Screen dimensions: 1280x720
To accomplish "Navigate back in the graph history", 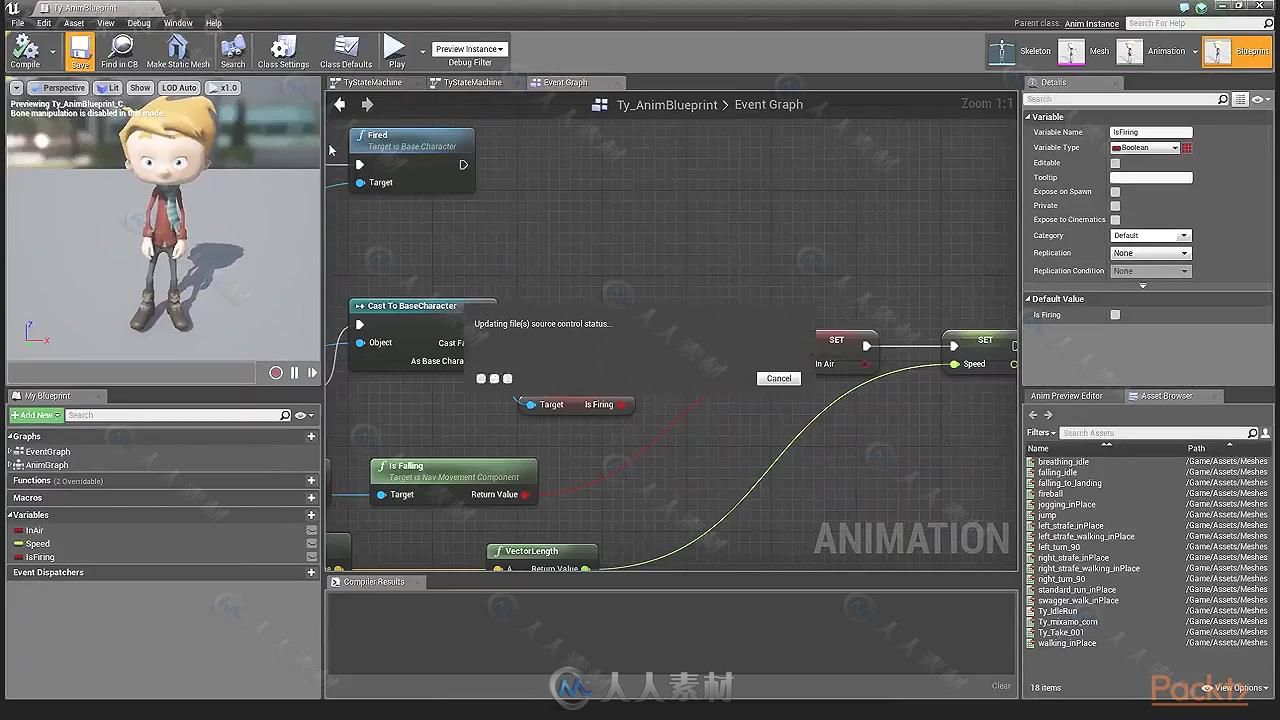I will 340,104.
